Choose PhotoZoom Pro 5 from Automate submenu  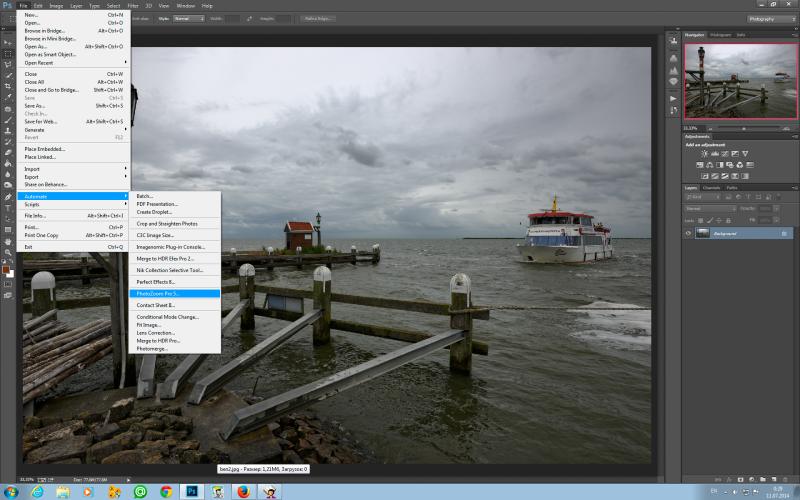[x=174, y=293]
